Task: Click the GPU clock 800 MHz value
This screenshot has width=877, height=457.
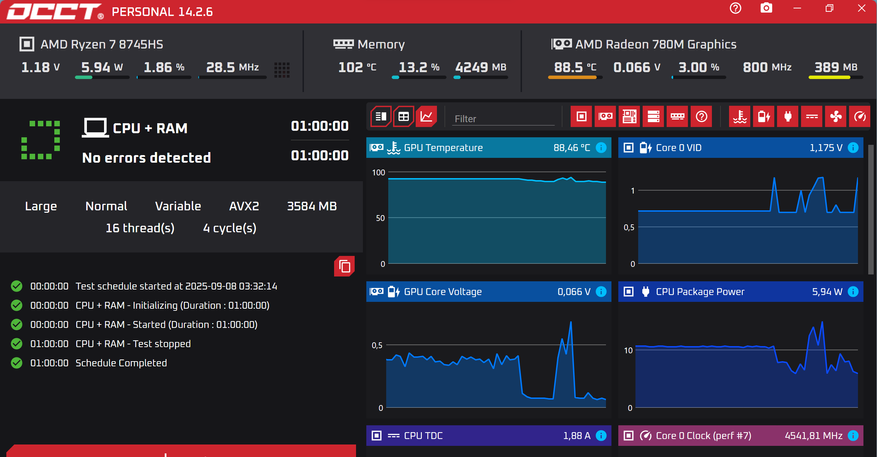Action: pyautogui.click(x=767, y=67)
